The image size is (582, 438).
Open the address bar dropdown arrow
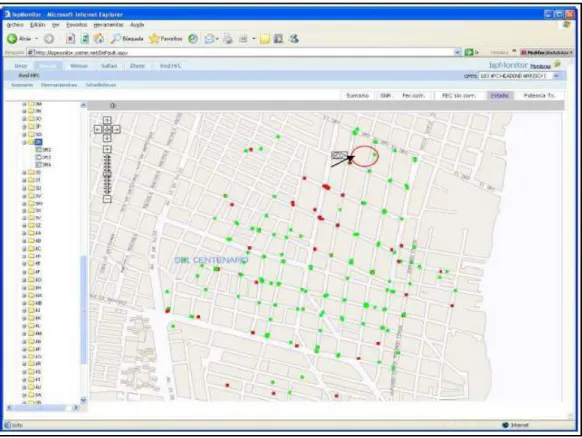tap(457, 52)
